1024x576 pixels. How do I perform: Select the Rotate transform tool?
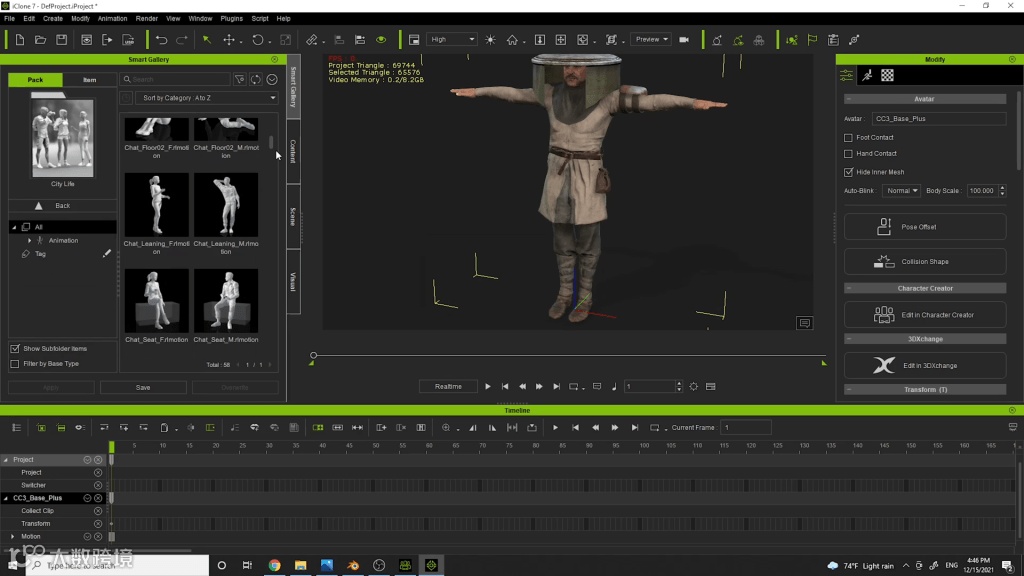coord(257,40)
